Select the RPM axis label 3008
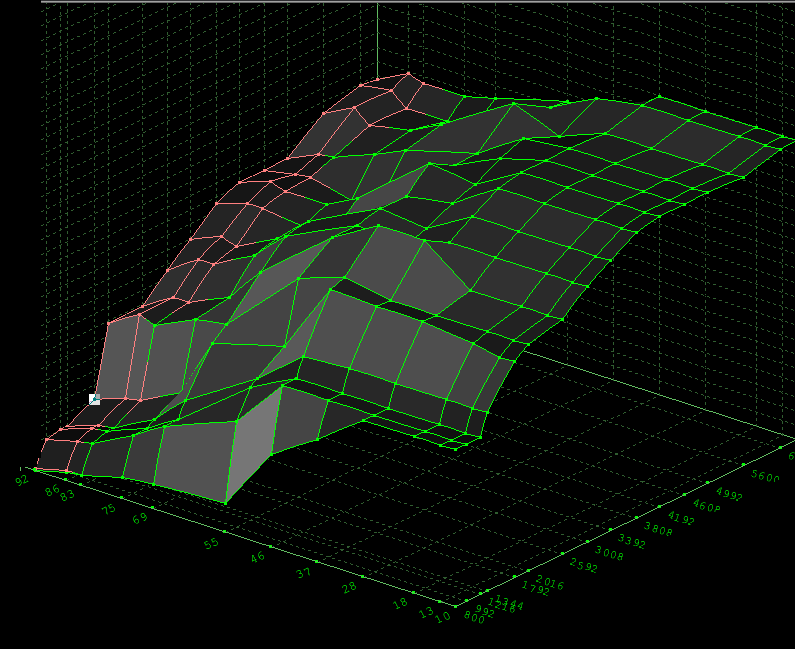 click(x=609, y=553)
